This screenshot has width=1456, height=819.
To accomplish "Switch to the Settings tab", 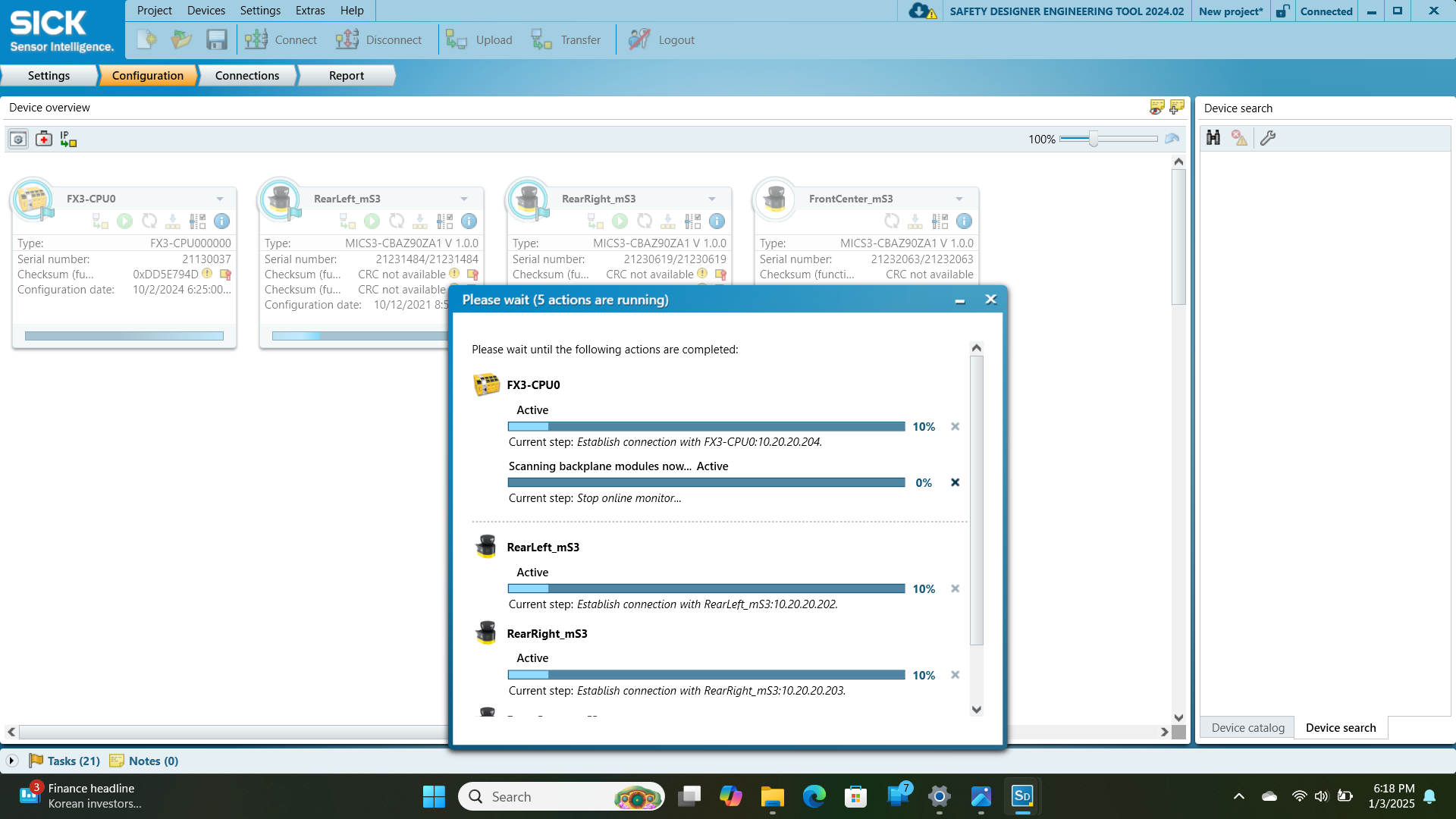I will [49, 75].
